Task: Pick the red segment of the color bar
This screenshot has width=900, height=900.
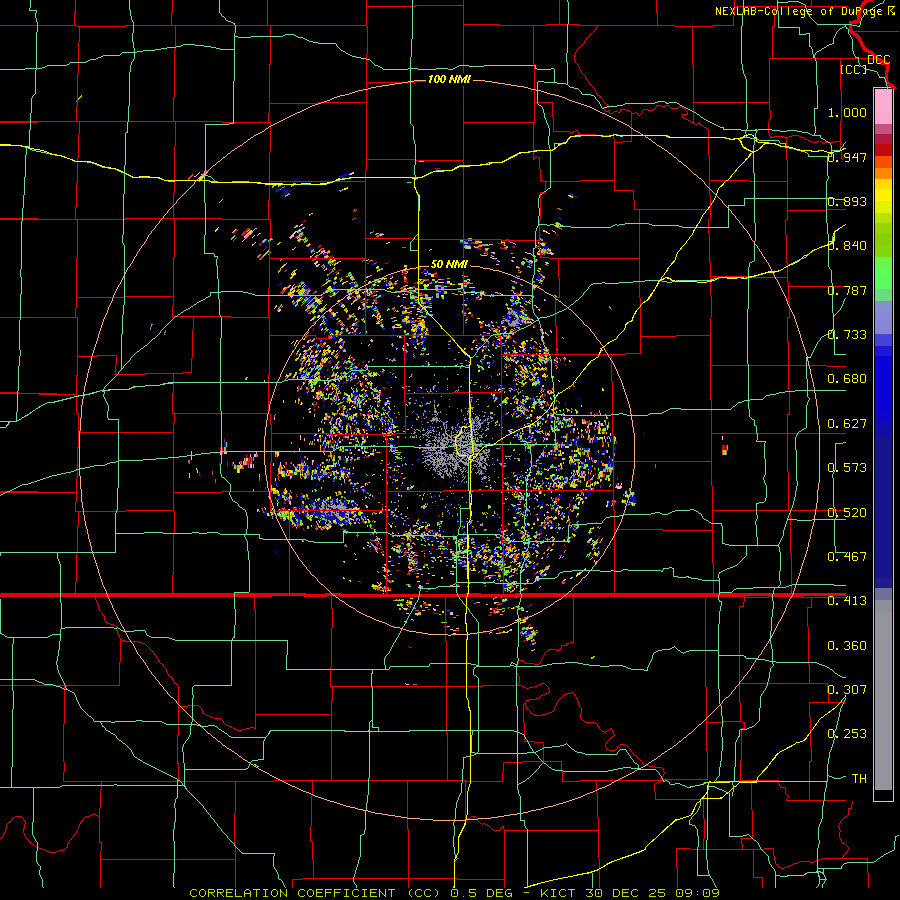Action: point(883,149)
